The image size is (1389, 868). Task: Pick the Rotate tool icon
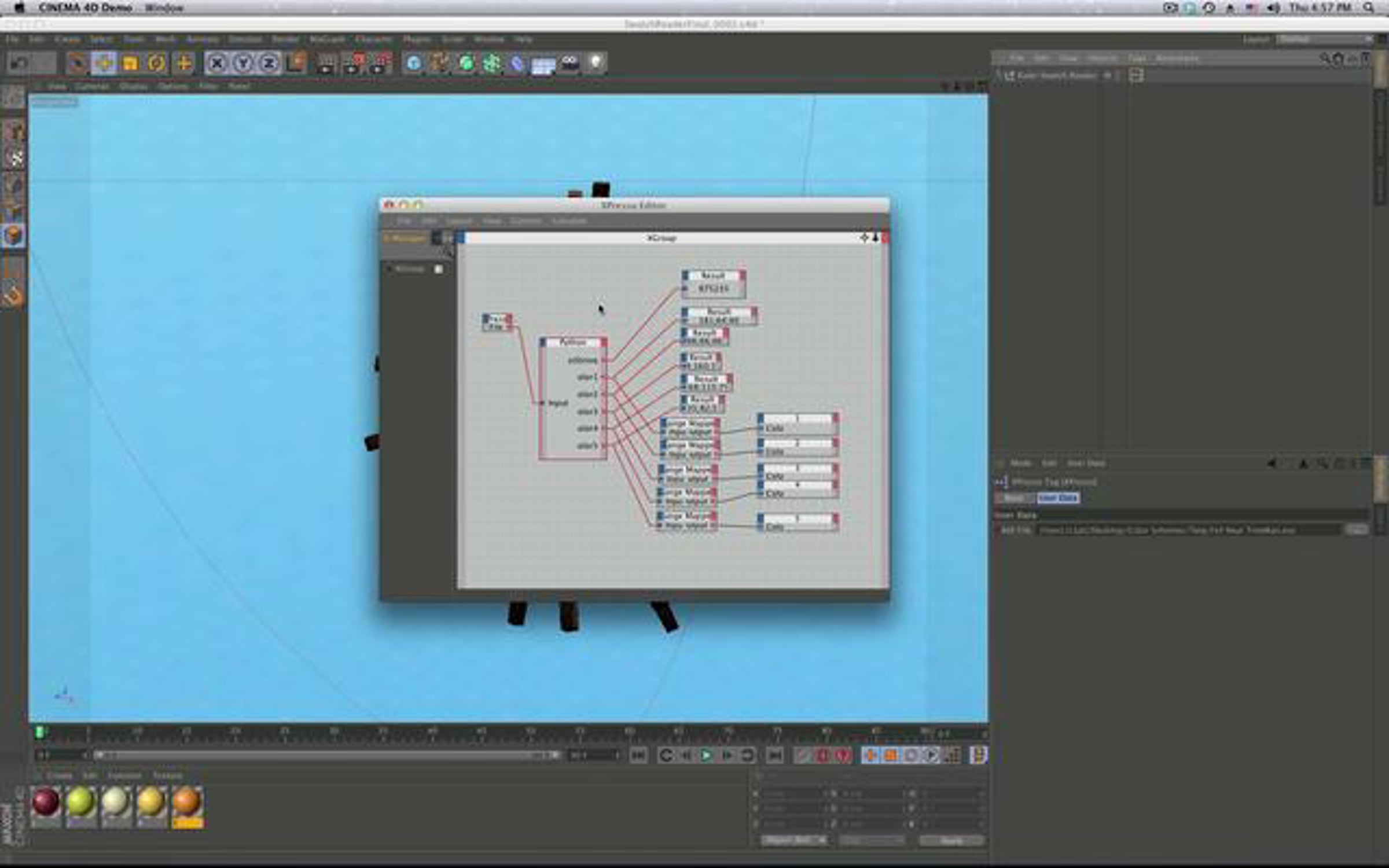pos(156,63)
